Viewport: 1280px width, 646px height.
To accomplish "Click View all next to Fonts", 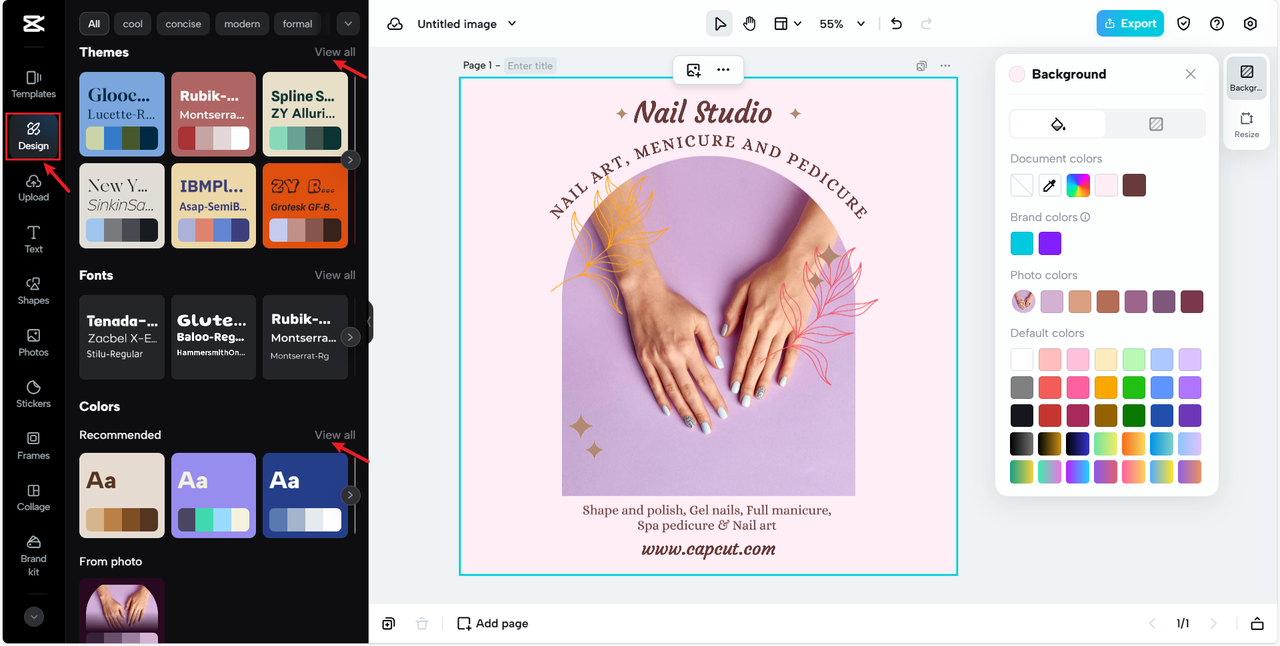I will (x=335, y=275).
